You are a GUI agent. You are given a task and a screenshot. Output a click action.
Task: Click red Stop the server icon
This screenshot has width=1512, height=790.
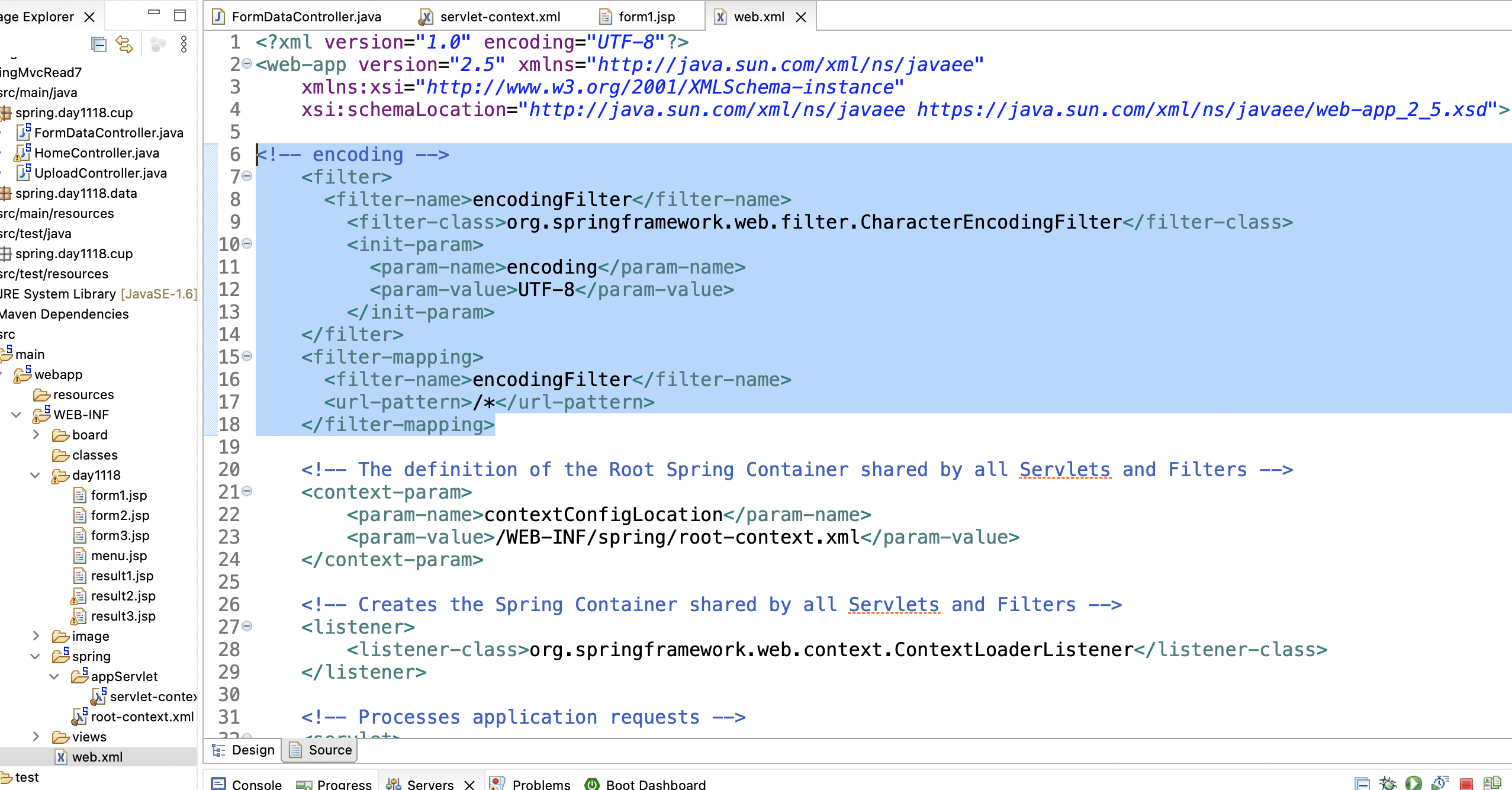[1466, 783]
